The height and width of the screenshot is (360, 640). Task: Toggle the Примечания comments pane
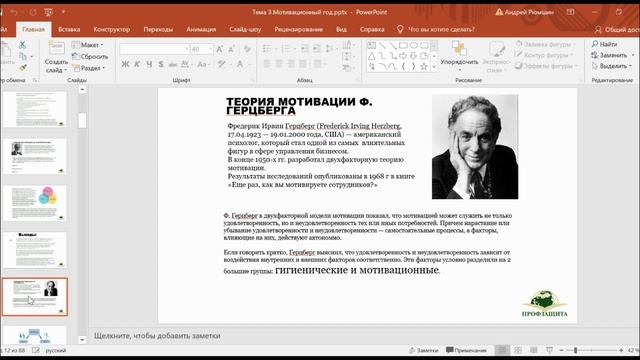[466, 350]
